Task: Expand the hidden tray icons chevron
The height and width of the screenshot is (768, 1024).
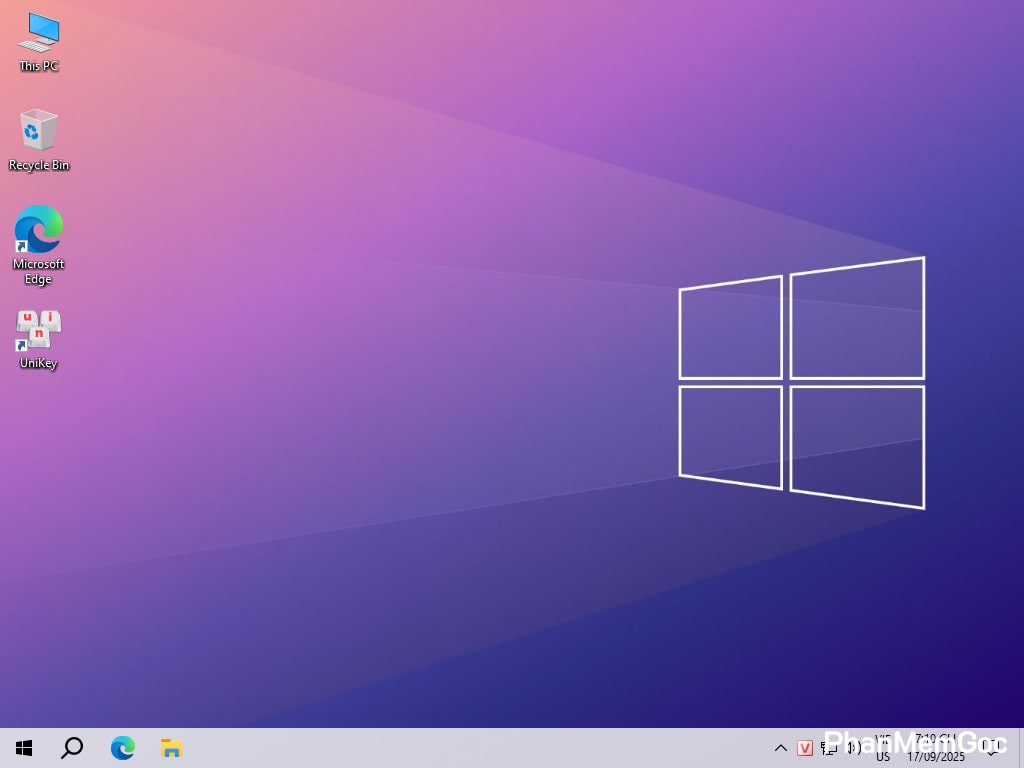Action: point(781,748)
